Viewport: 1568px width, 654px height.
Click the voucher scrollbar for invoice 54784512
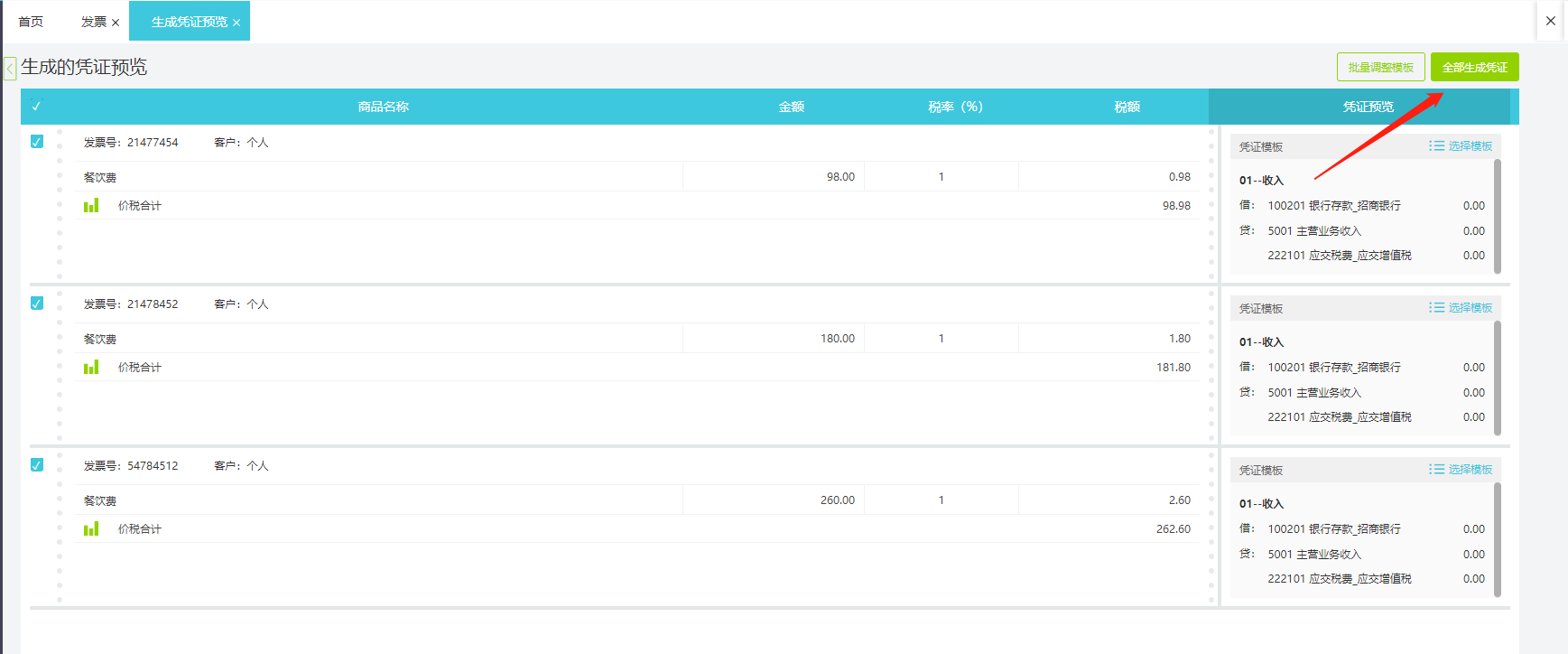pyautogui.click(x=1498, y=540)
